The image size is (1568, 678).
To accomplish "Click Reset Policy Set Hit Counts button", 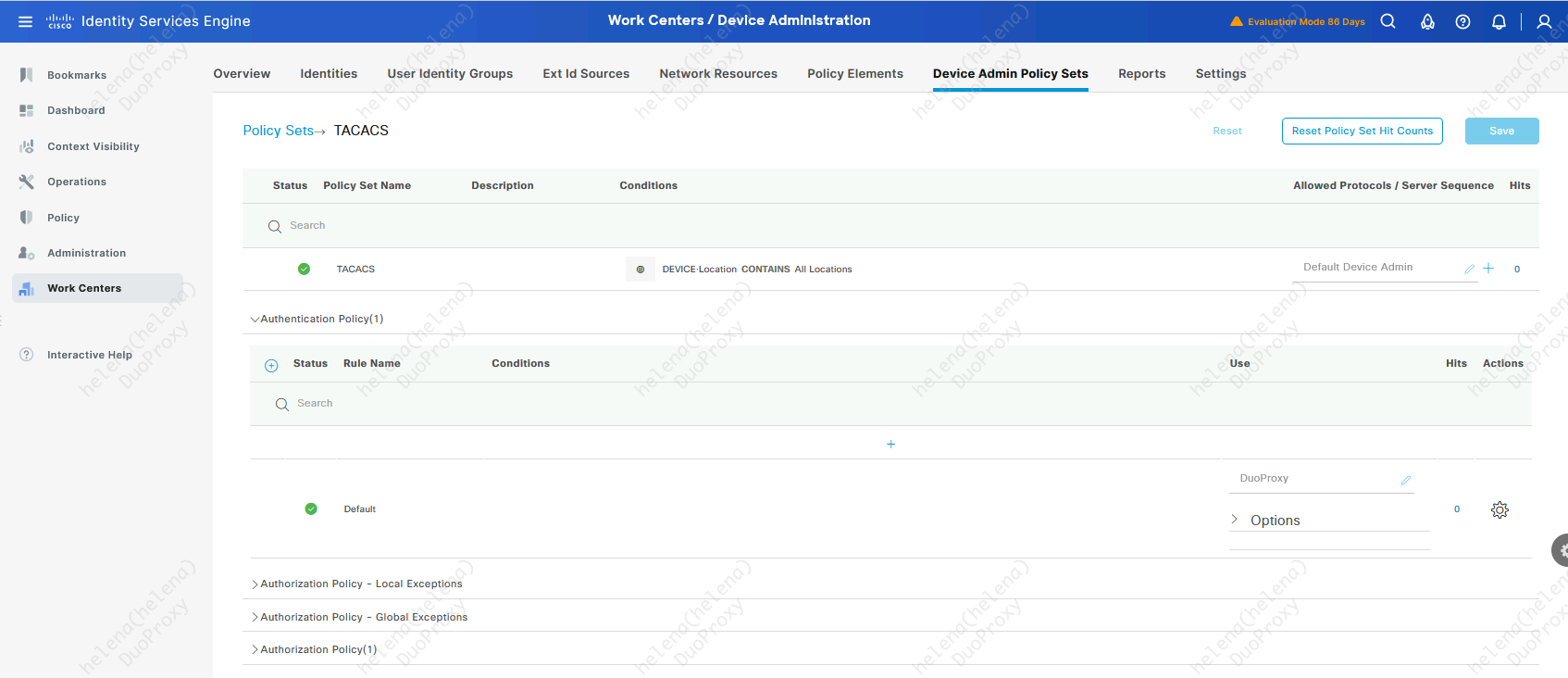I will point(1362,132).
